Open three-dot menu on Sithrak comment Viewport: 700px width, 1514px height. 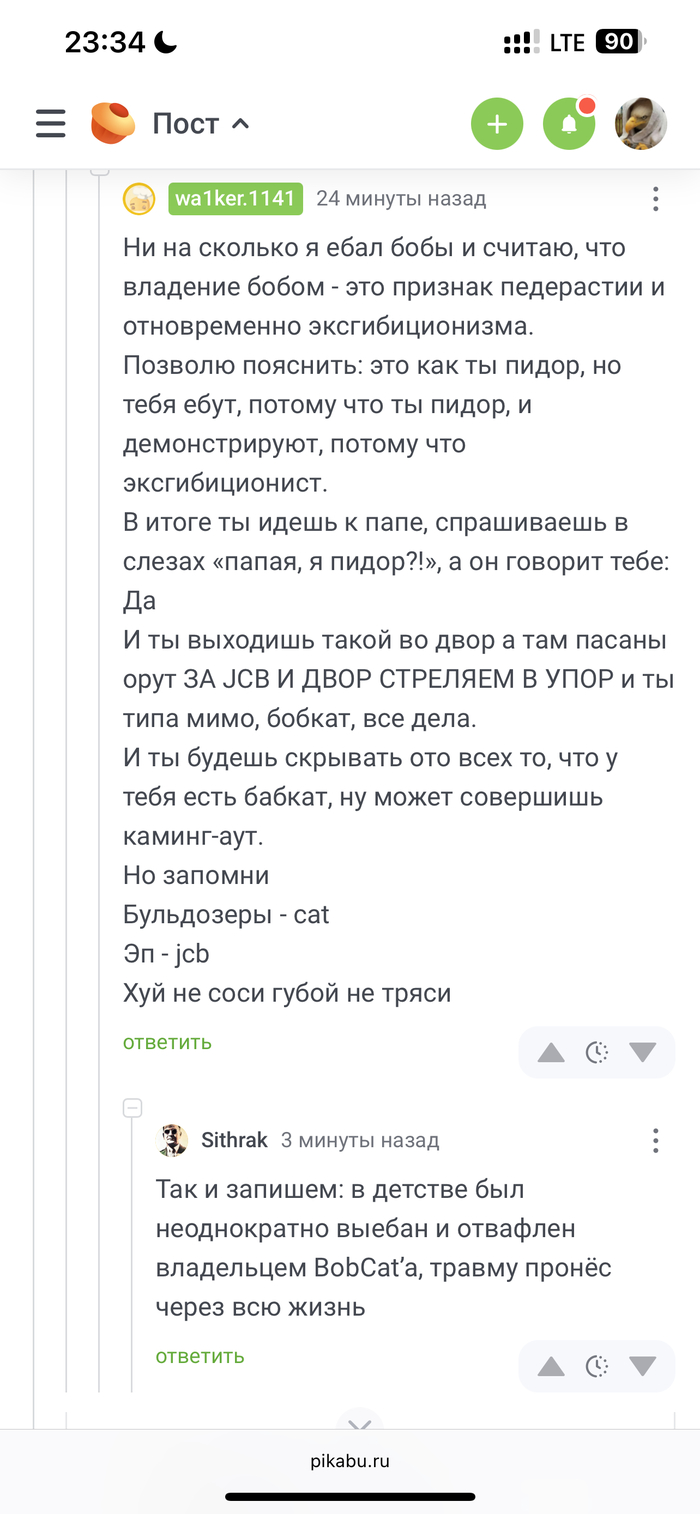point(655,1140)
